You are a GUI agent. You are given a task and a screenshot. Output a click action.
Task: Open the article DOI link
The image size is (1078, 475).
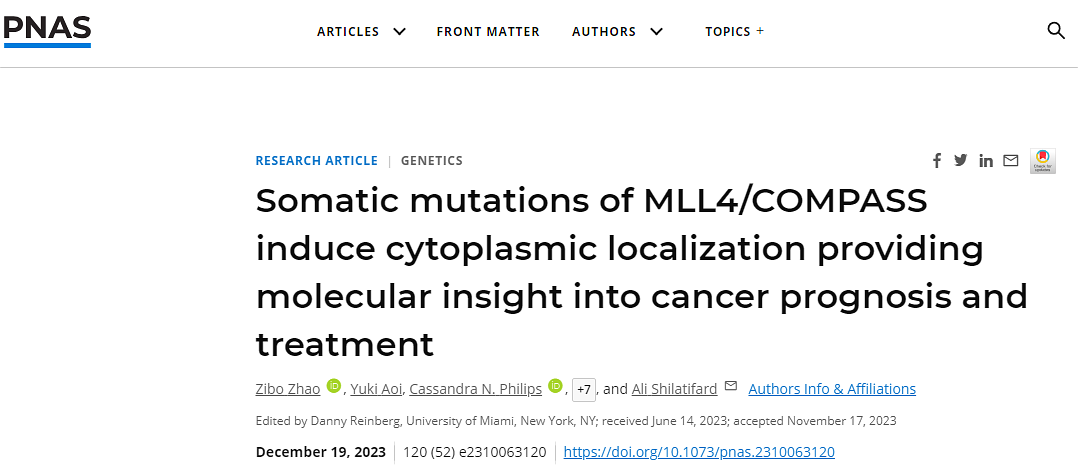tap(699, 452)
